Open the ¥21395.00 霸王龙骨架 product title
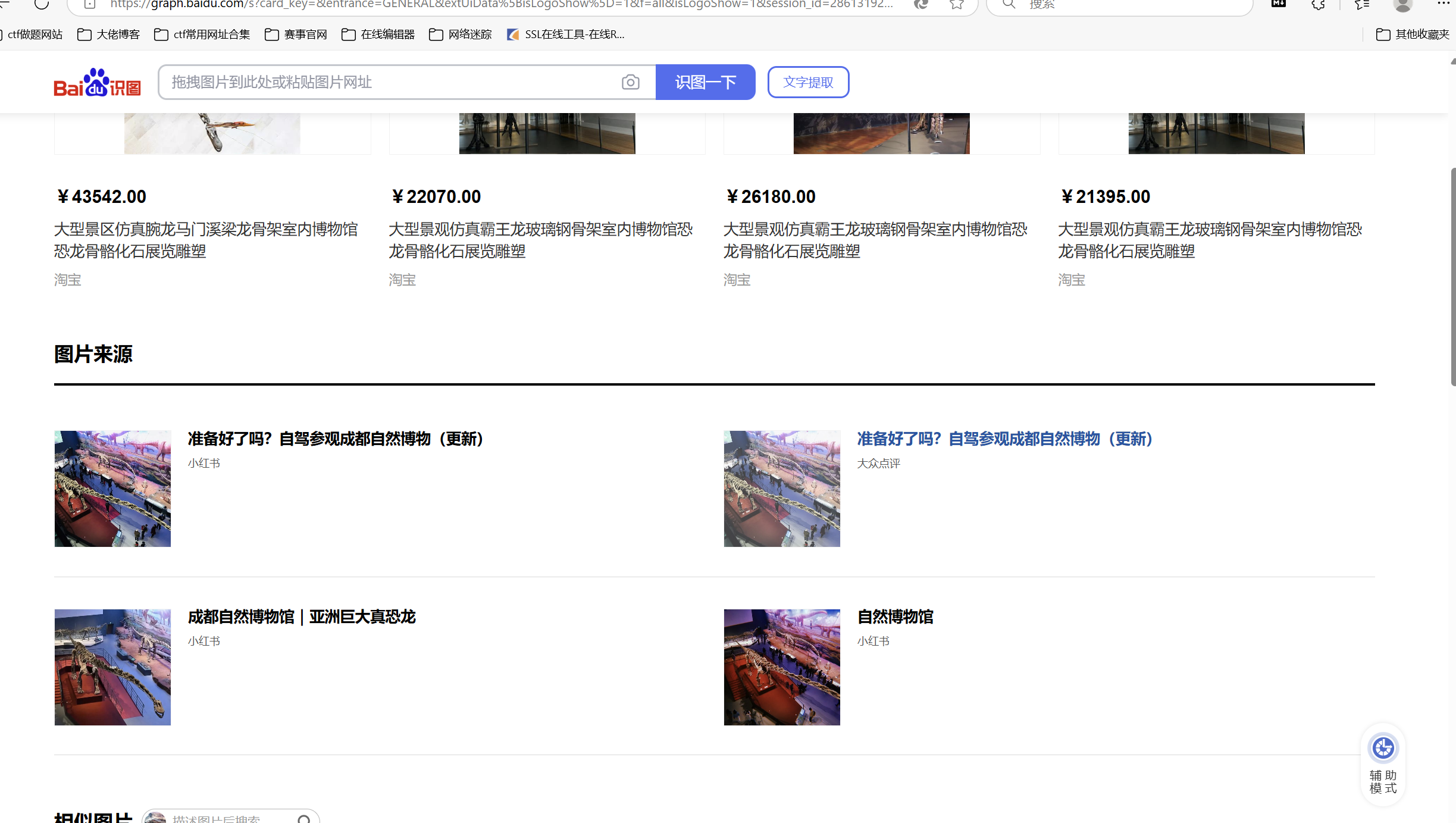The image size is (1456, 823). tap(1210, 240)
